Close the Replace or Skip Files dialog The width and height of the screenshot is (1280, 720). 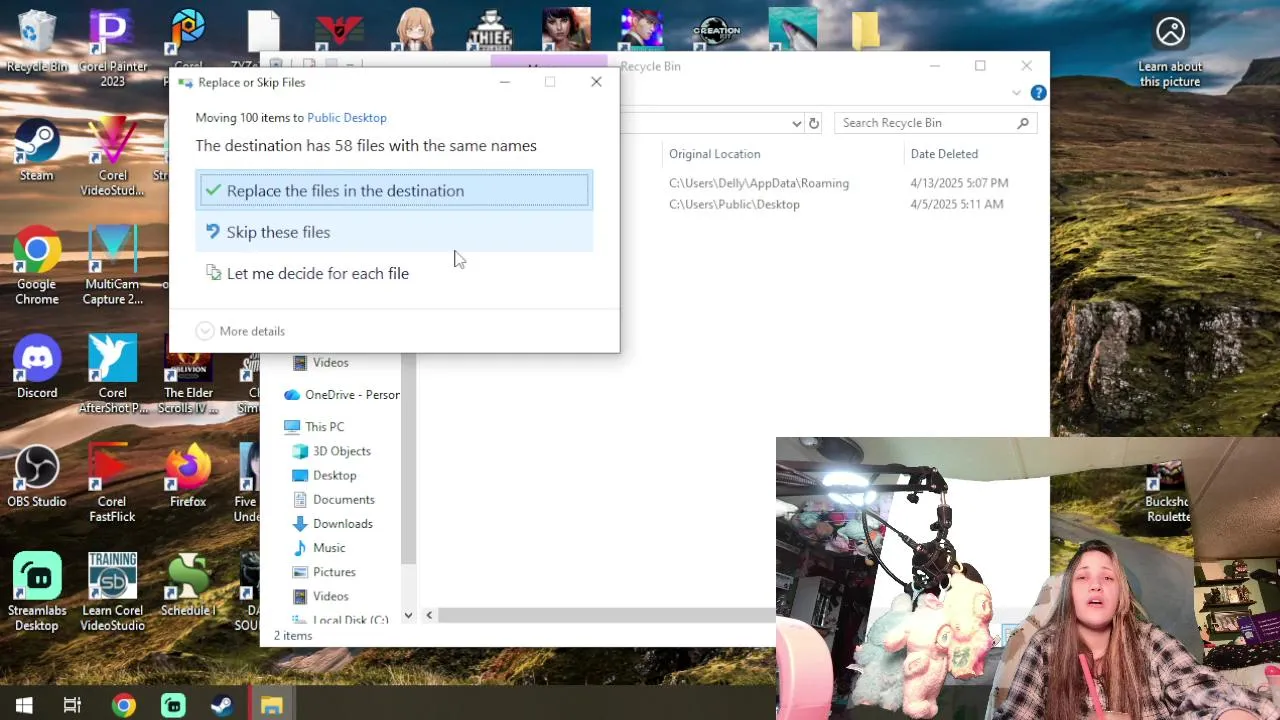(596, 82)
